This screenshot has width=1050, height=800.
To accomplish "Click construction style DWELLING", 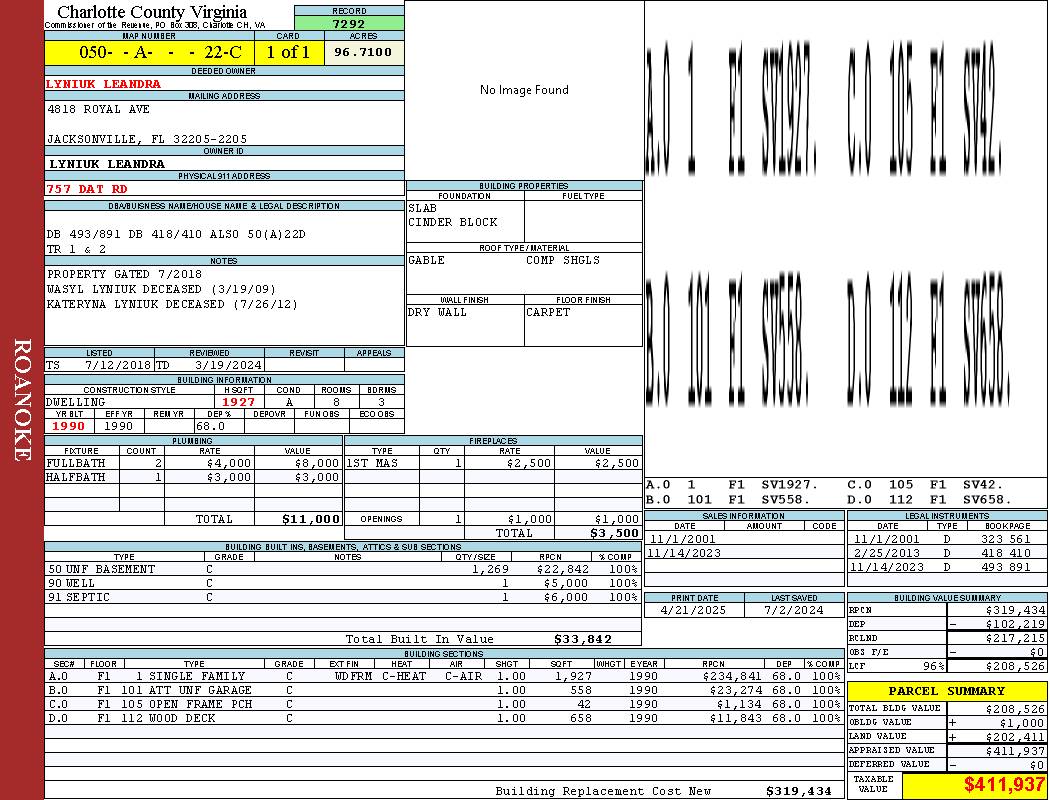I will (75, 402).
